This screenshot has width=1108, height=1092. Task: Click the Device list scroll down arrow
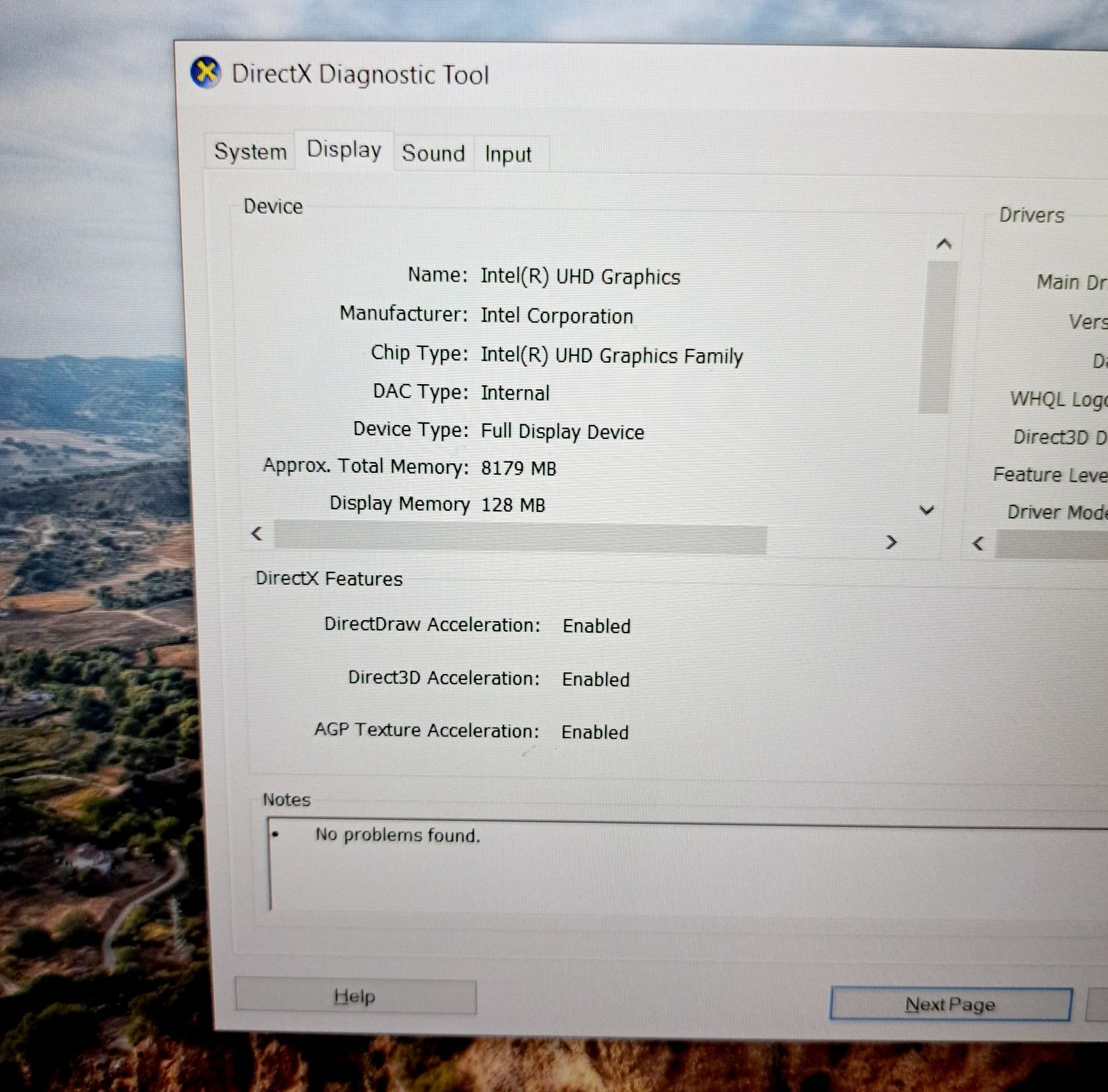(x=927, y=510)
